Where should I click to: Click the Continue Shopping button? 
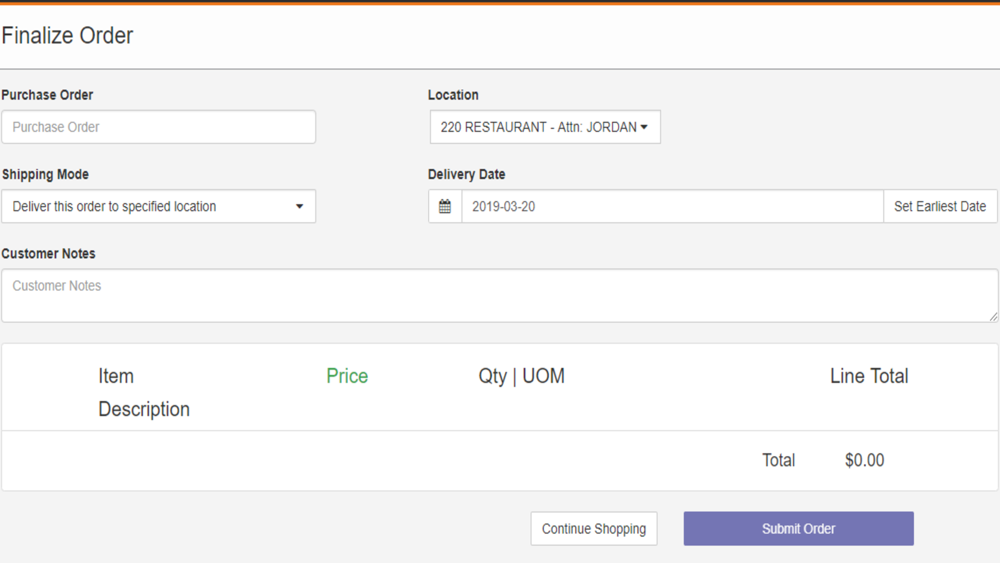click(x=594, y=529)
